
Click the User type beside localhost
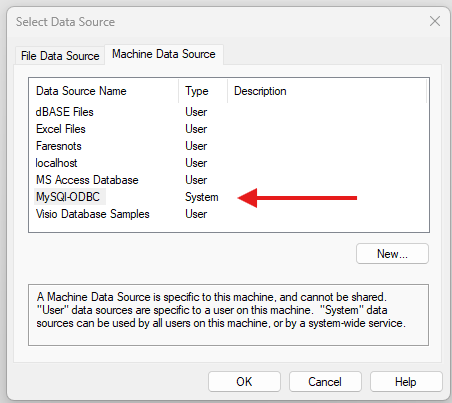tap(196, 163)
